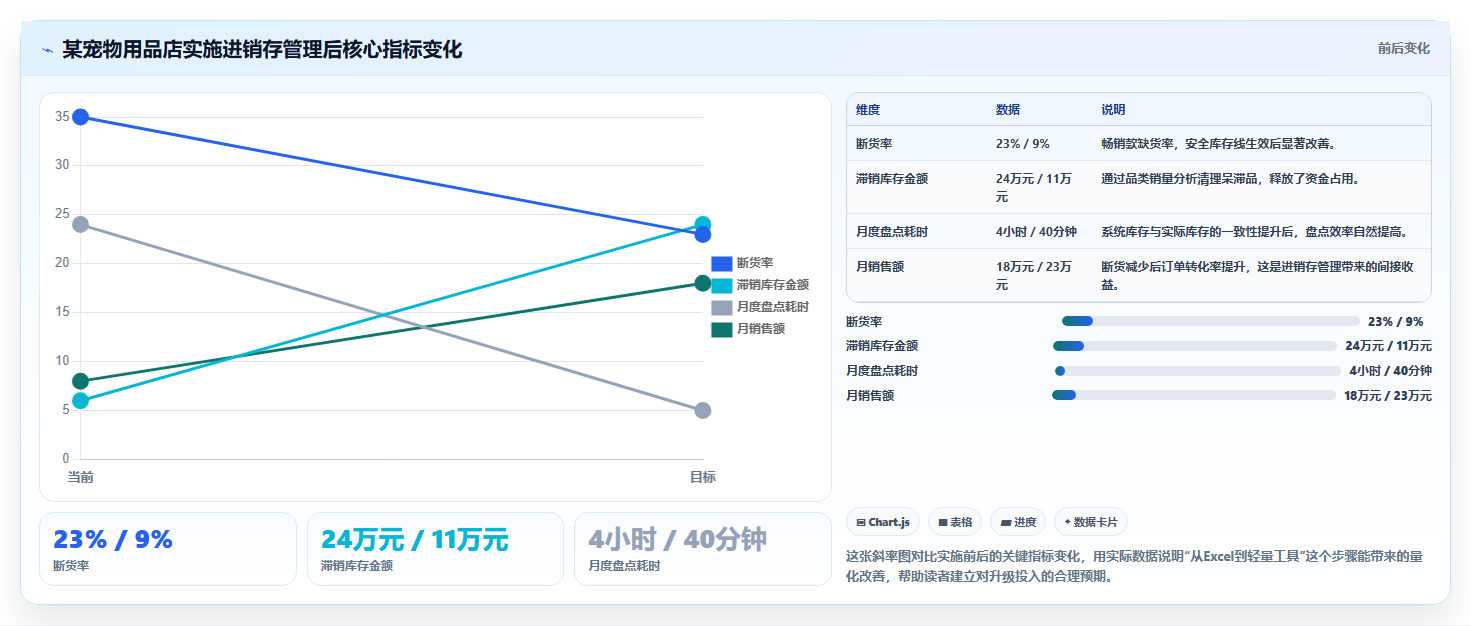The image size is (1471, 626).
Task: Click the green 月销售额 legend color box
Action: [722, 329]
